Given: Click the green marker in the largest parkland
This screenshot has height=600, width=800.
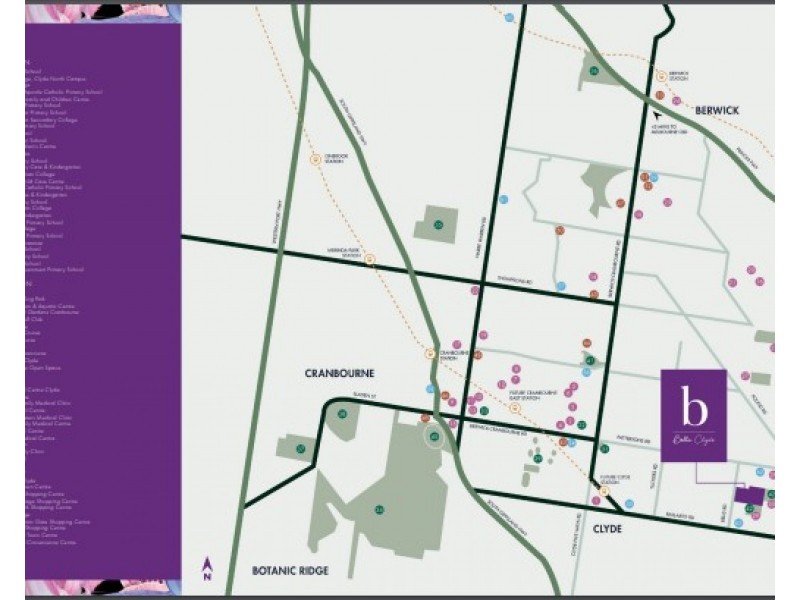Looking at the screenshot, I should [x=379, y=509].
